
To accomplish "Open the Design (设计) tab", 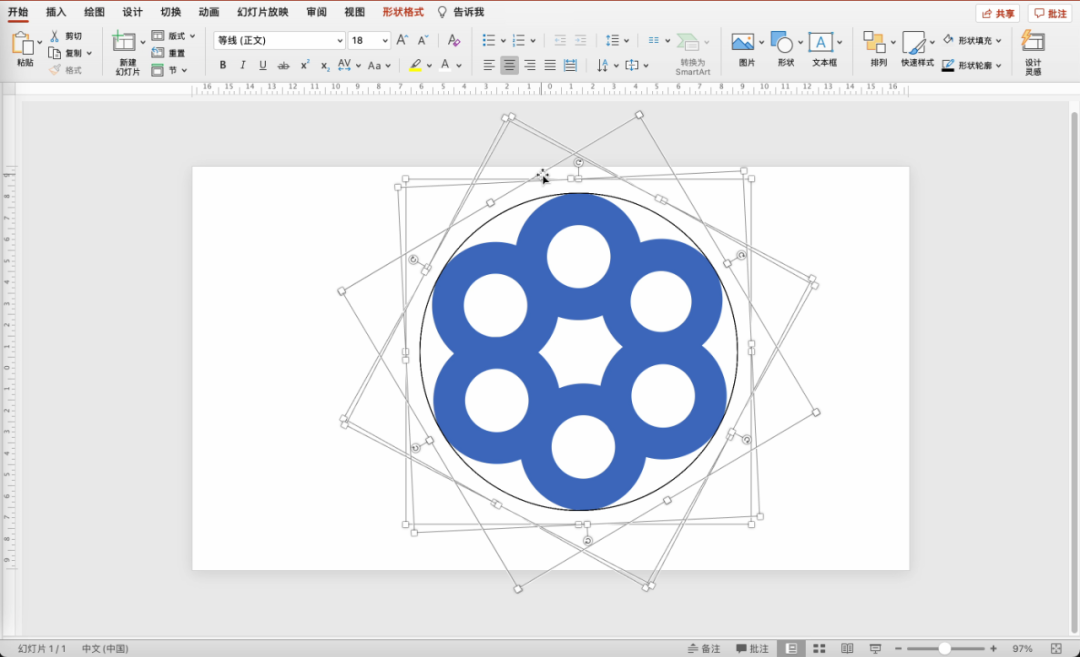I will [x=132, y=12].
